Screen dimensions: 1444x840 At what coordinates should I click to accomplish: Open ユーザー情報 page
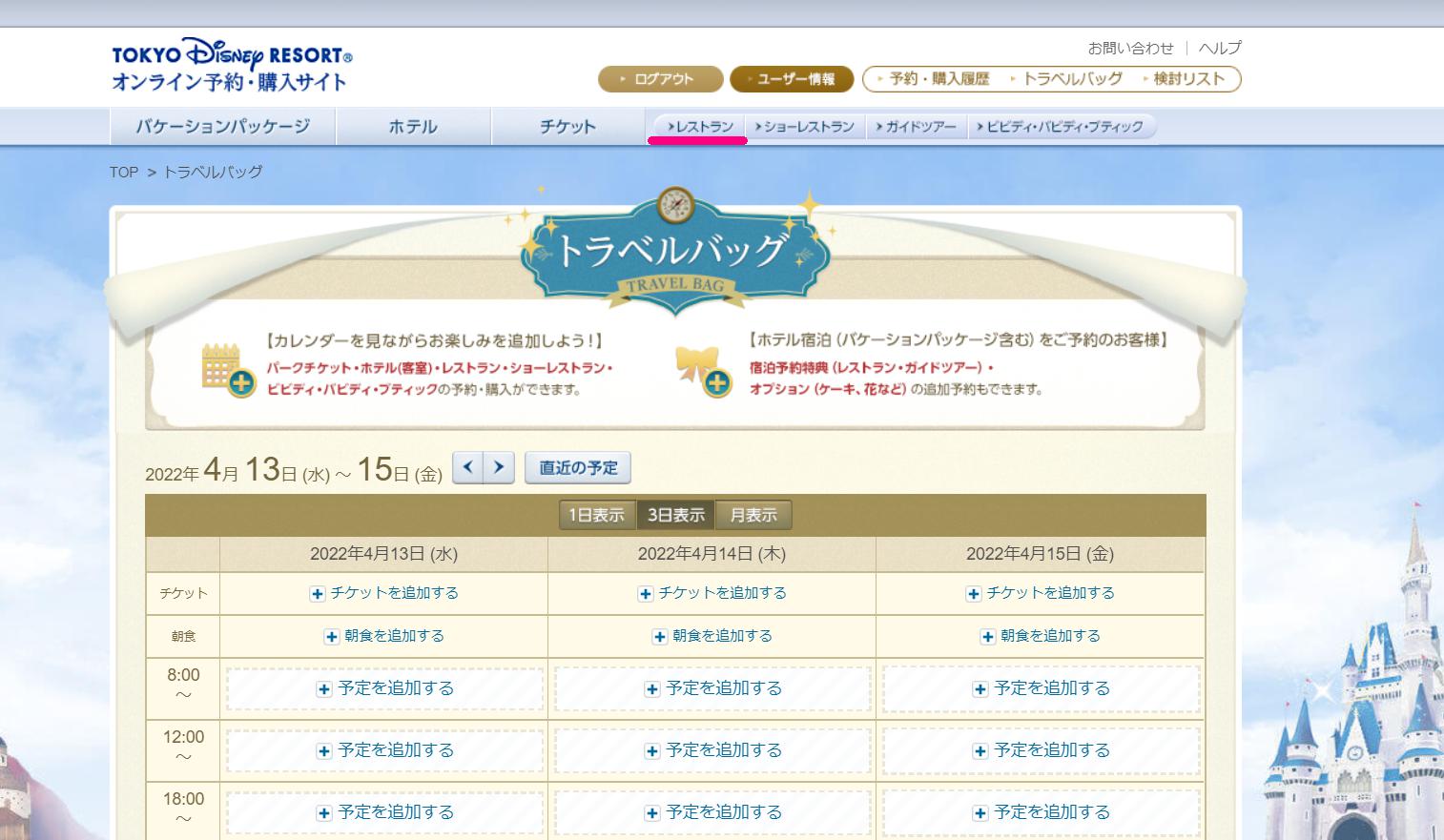tap(792, 79)
